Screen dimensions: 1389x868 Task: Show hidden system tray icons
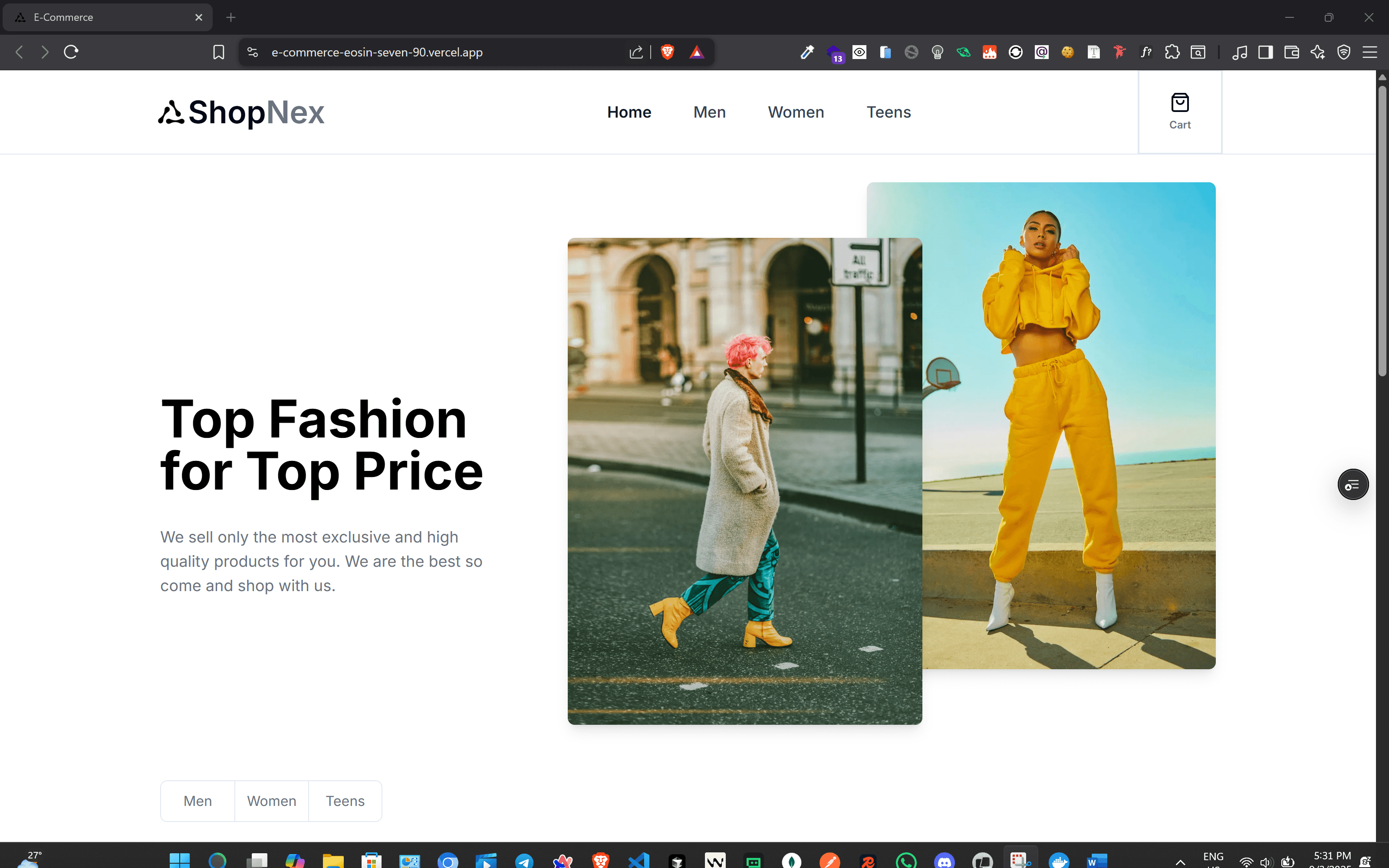(1180, 861)
